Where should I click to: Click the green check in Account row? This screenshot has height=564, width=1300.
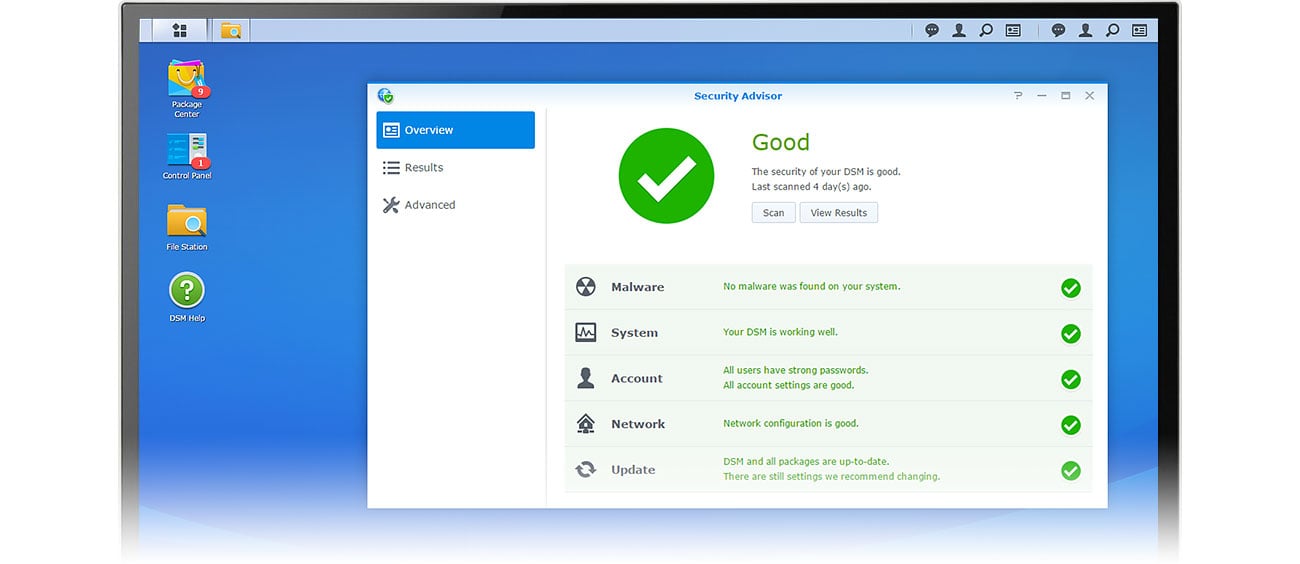pyautogui.click(x=1071, y=380)
